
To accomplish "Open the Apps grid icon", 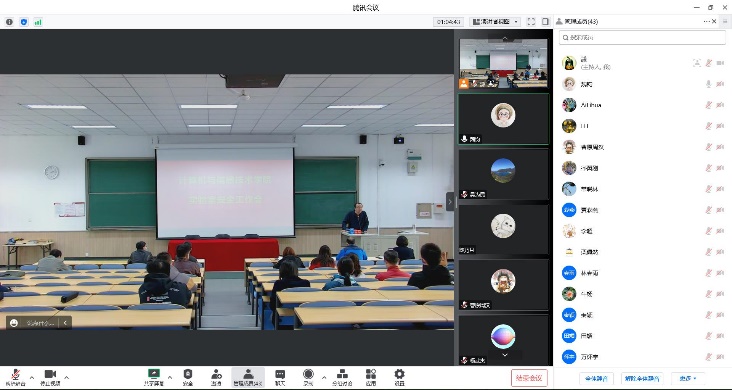I will 371,376.
